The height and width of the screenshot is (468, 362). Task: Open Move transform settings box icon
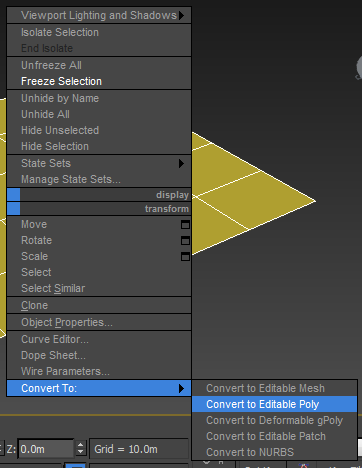185,225
